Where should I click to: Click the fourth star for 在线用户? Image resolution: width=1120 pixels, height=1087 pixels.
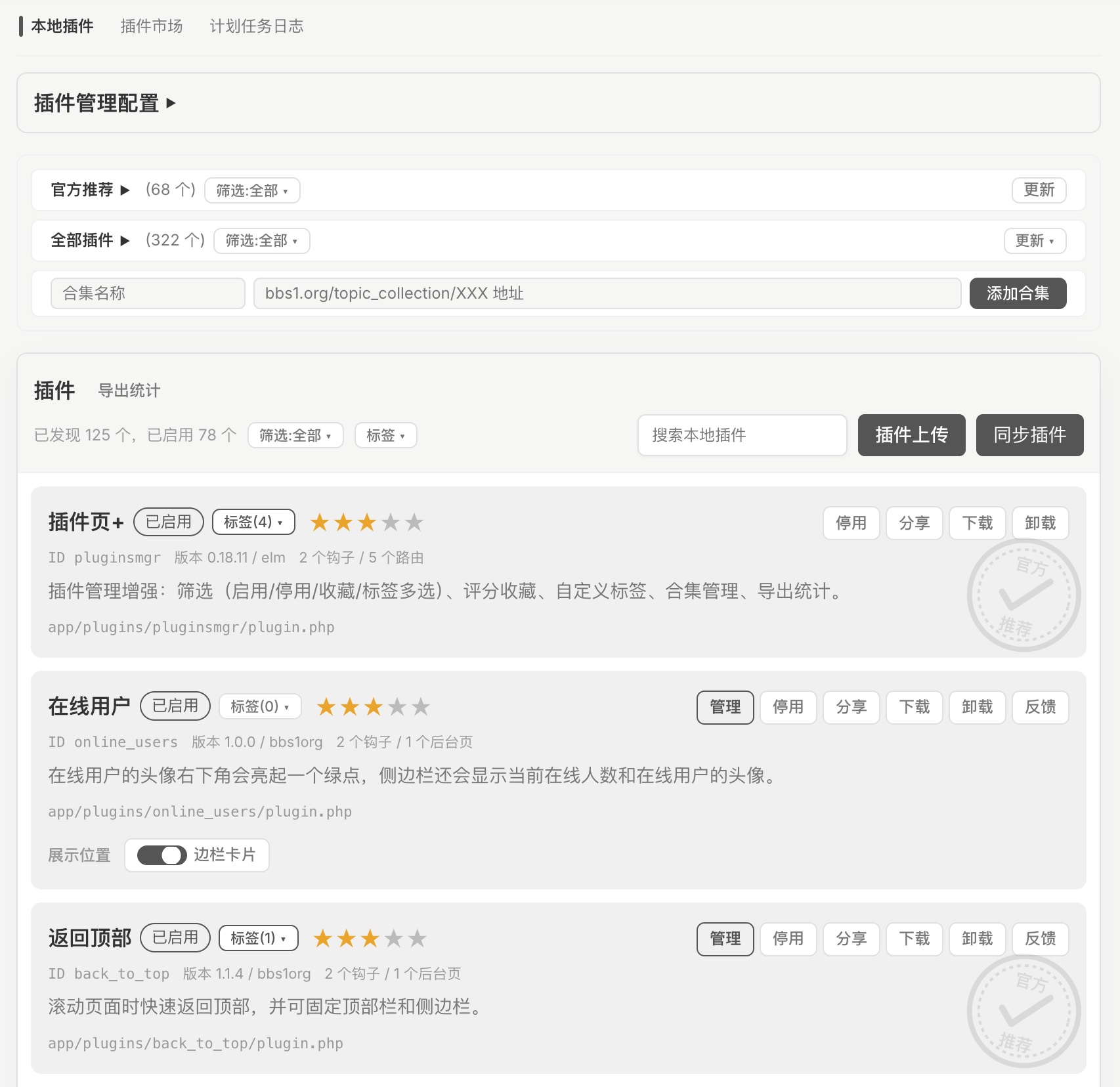click(397, 707)
